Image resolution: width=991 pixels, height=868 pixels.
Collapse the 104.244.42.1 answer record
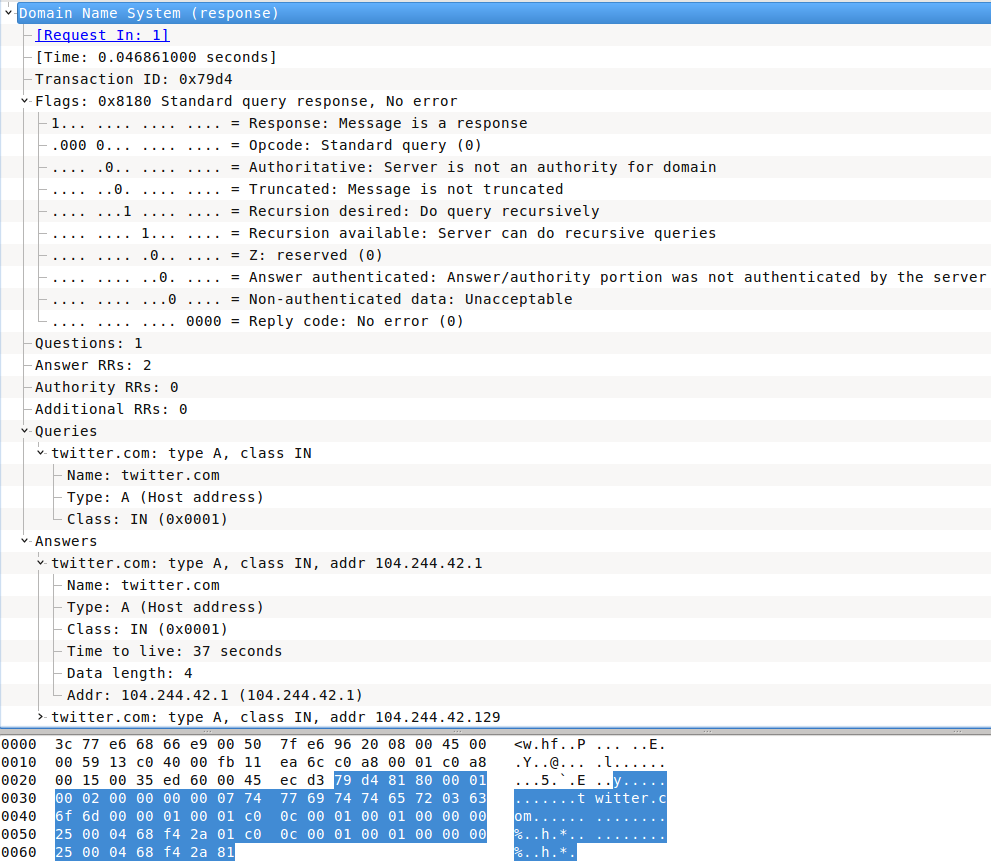[40, 563]
